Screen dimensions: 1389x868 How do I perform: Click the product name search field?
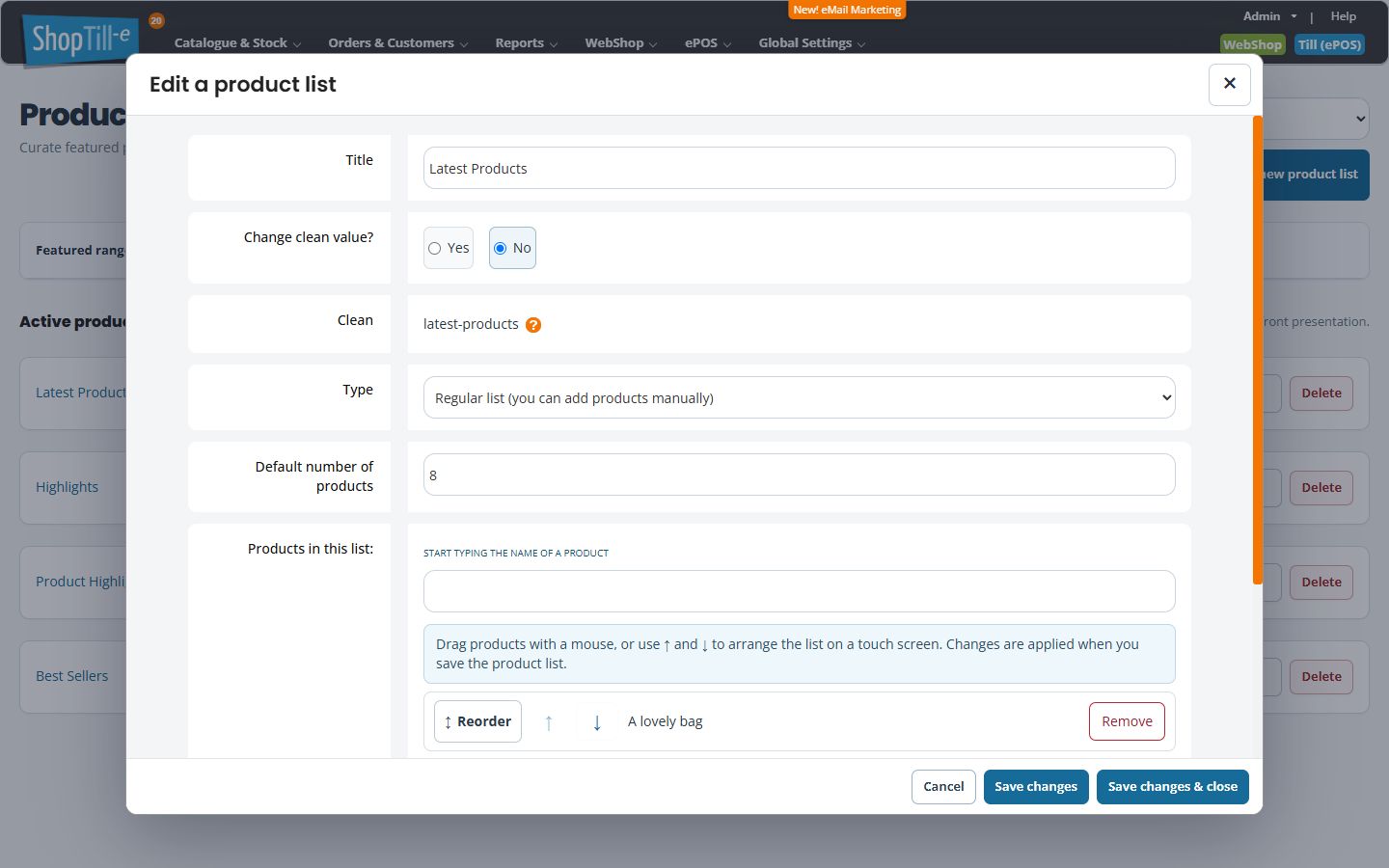click(x=799, y=591)
